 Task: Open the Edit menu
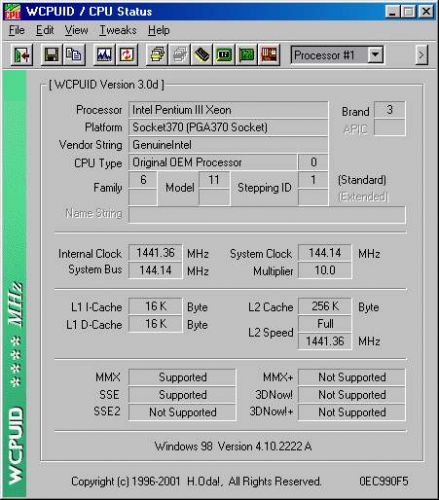click(45, 30)
